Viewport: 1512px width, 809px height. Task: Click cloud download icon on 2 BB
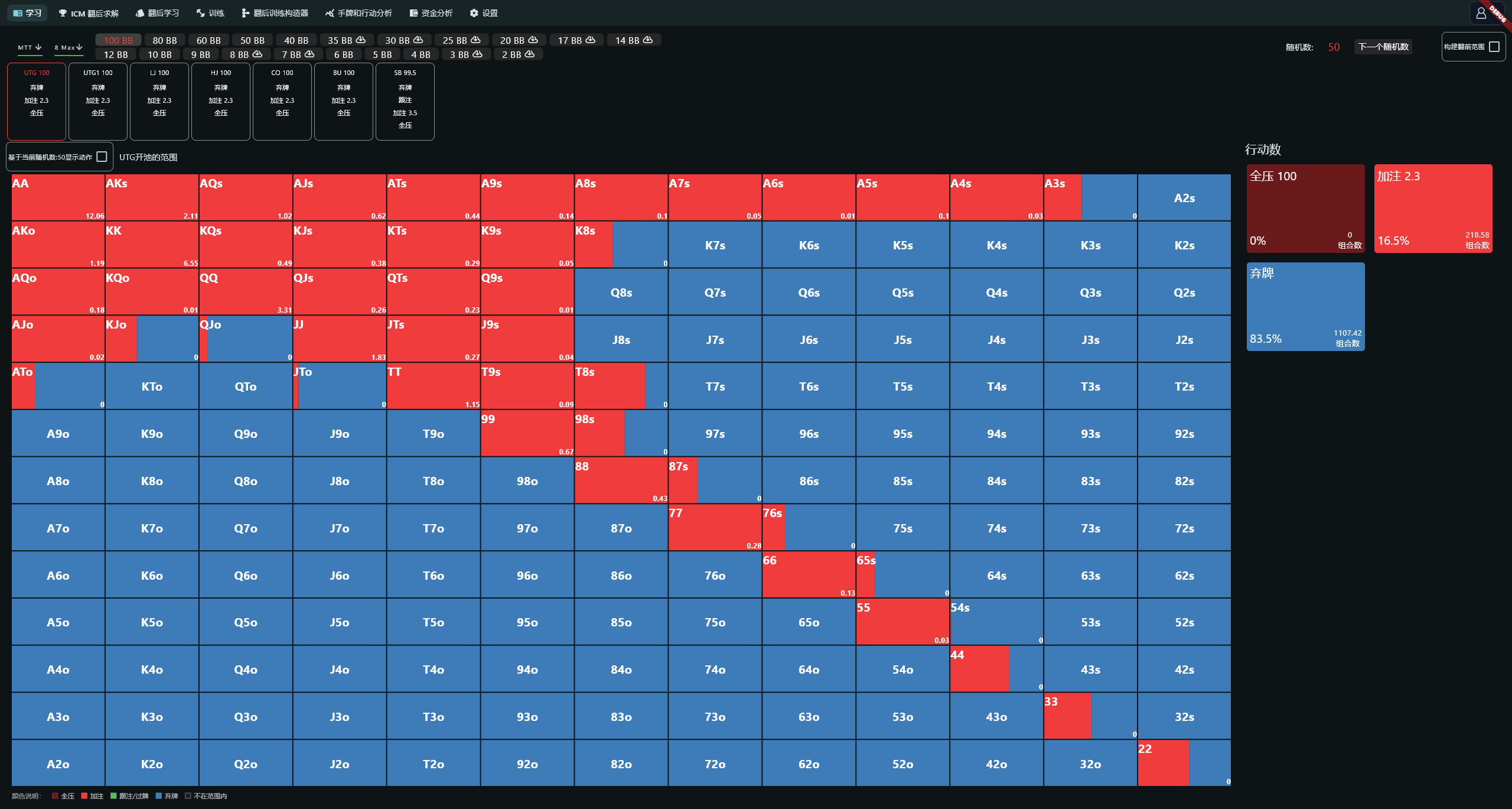pos(530,54)
